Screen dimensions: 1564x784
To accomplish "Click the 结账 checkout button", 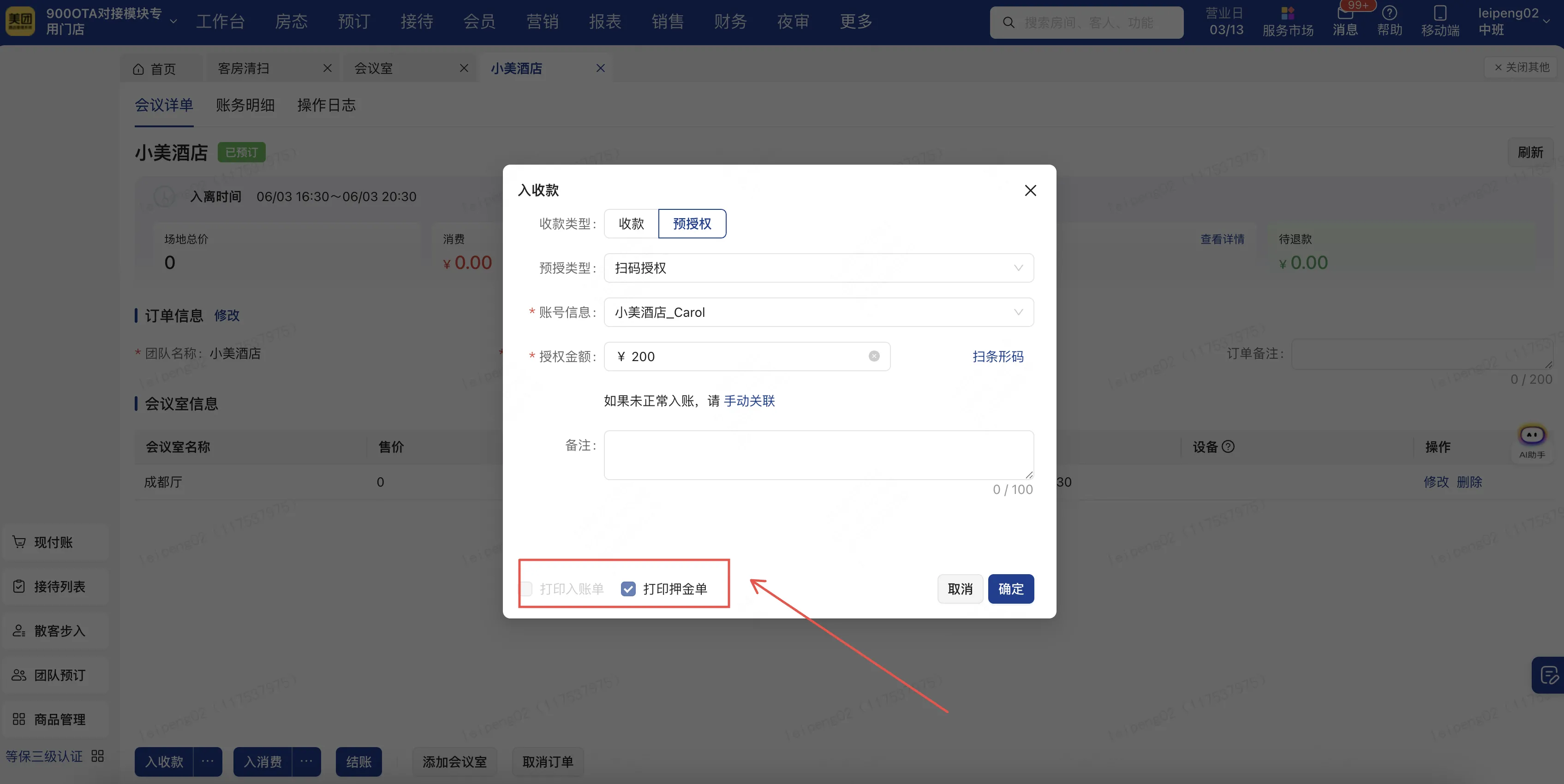I will click(359, 761).
